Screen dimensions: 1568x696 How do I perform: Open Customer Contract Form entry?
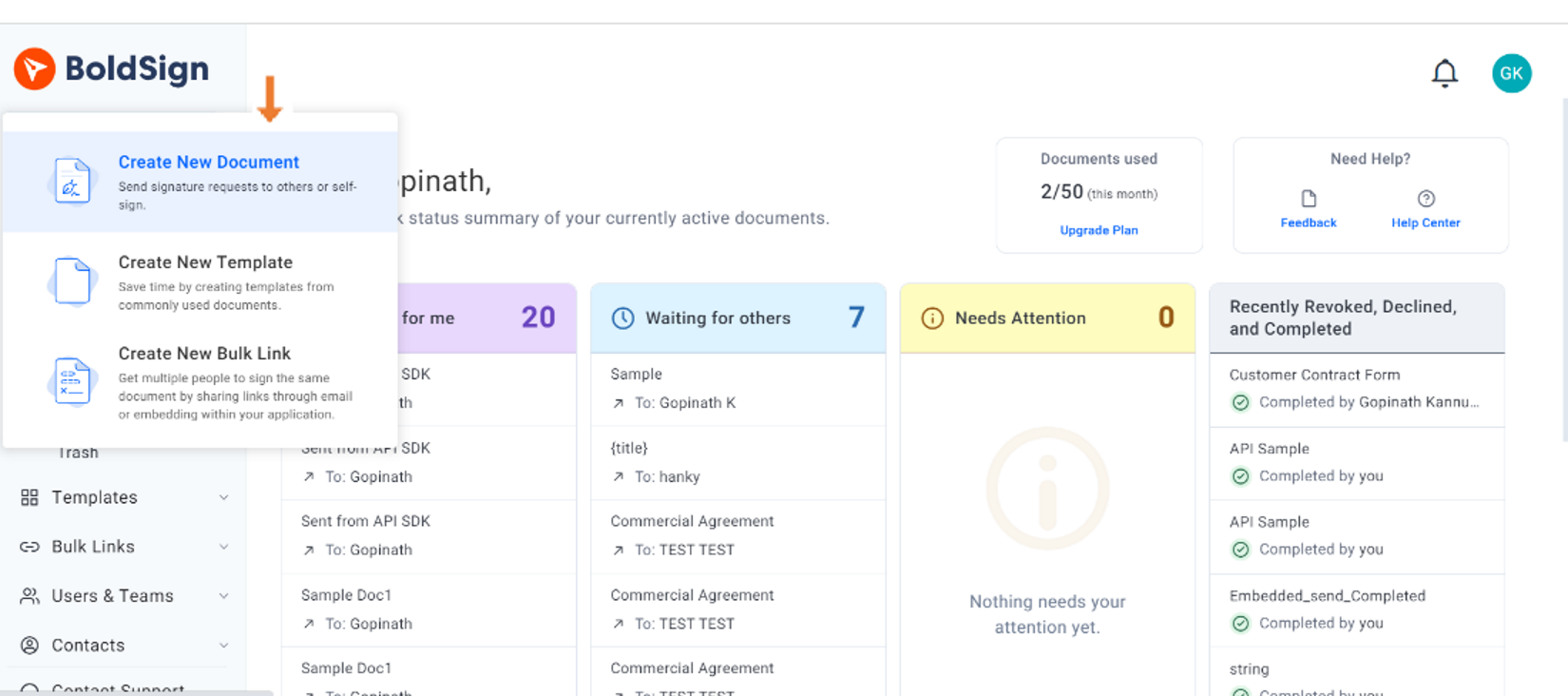(x=1357, y=389)
